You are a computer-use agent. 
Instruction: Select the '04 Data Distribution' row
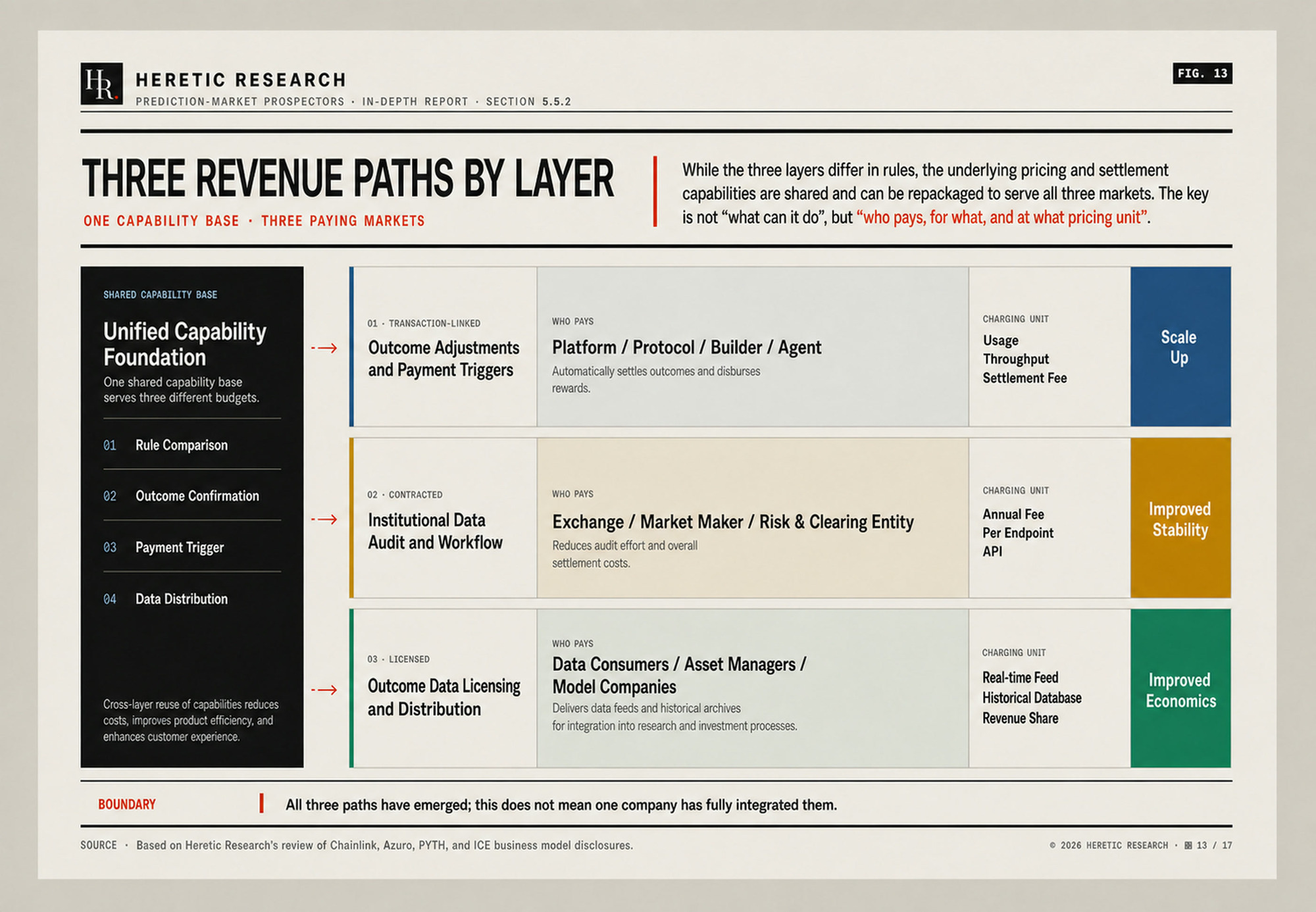pyautogui.click(x=192, y=599)
